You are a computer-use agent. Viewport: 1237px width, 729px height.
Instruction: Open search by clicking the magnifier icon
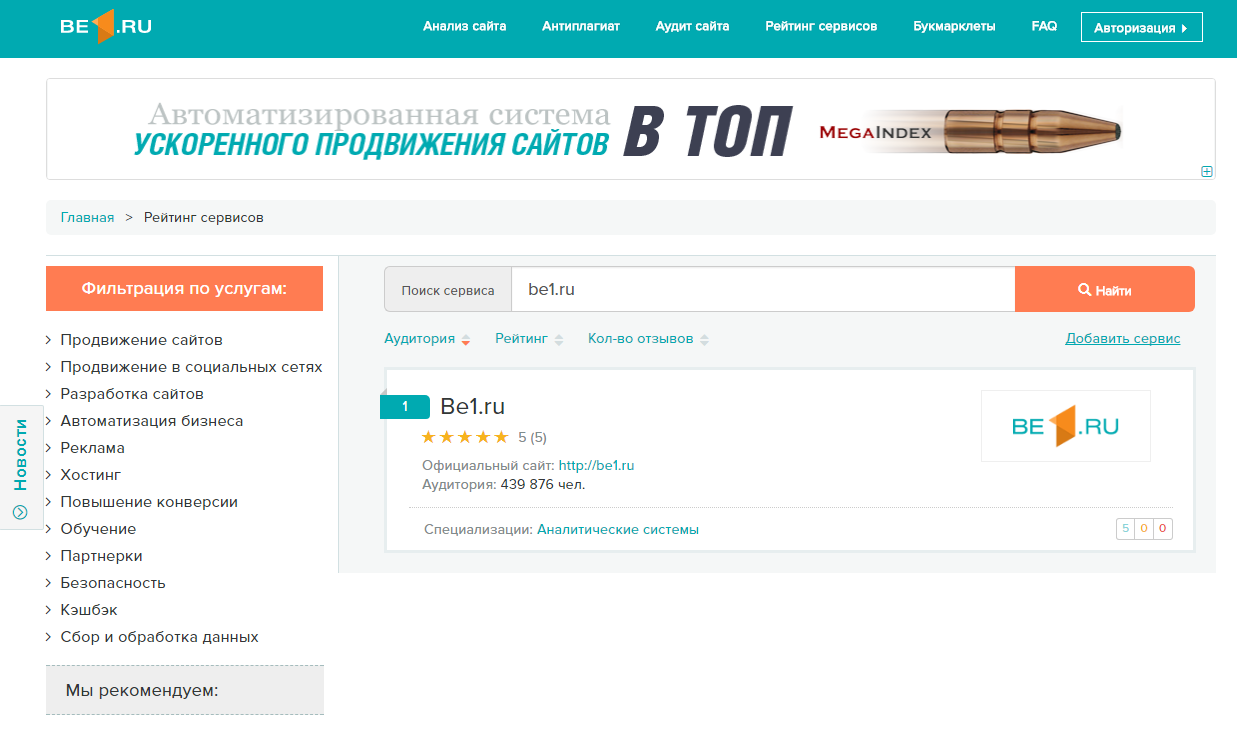coord(1084,289)
